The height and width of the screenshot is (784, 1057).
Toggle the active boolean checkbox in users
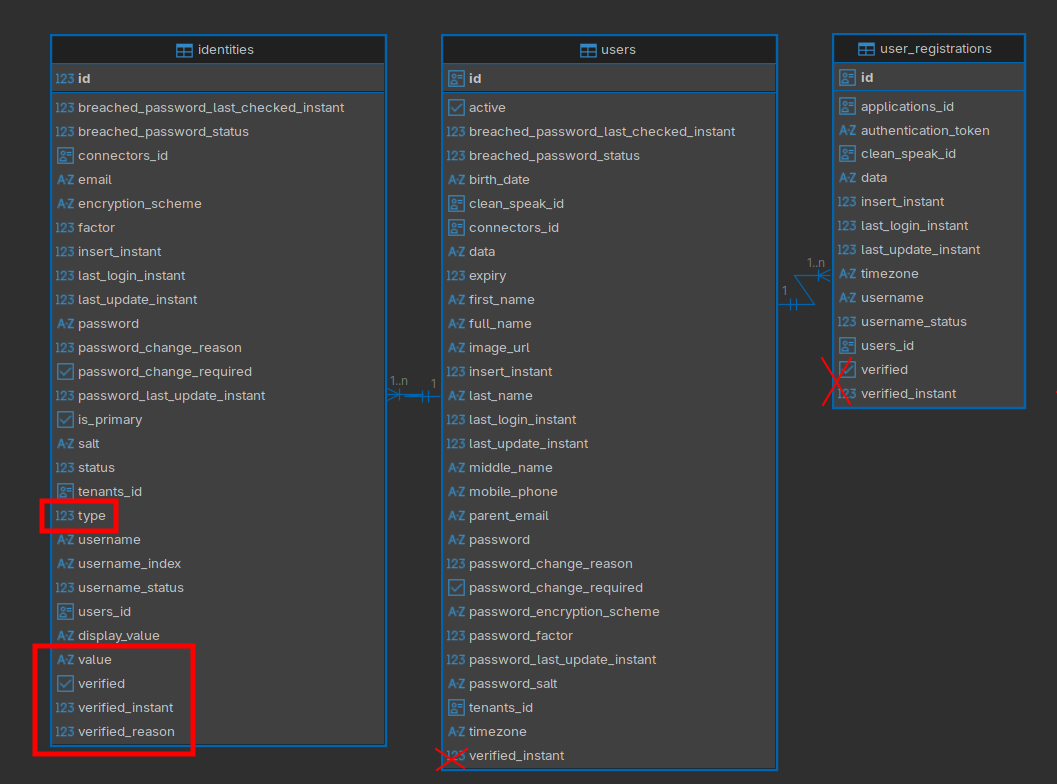[x=455, y=106]
